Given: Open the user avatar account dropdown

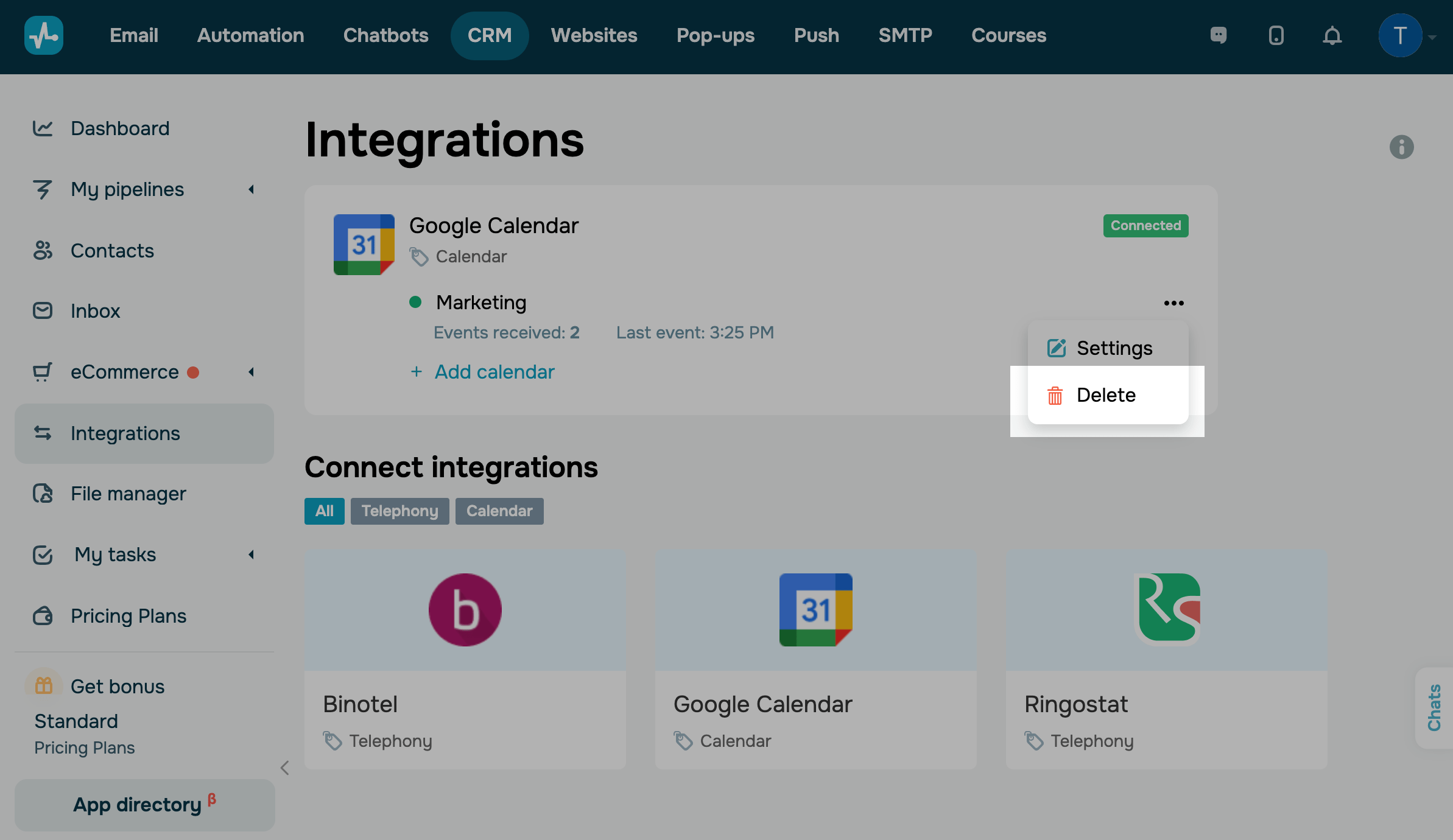Looking at the screenshot, I should point(1401,35).
